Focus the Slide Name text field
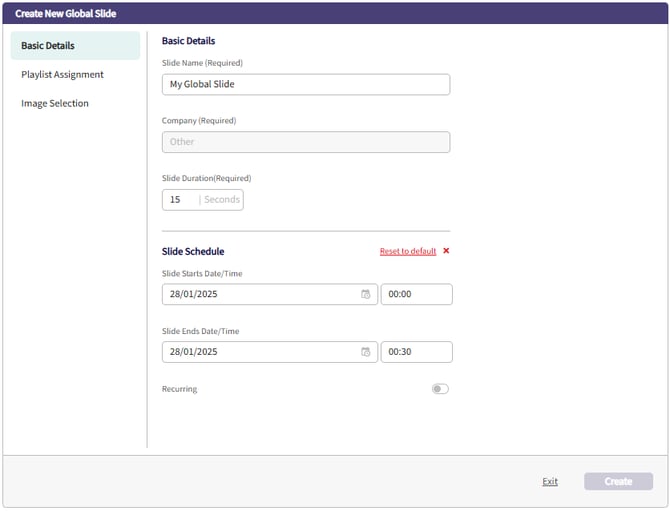This screenshot has height=511, width=670. pyautogui.click(x=305, y=85)
